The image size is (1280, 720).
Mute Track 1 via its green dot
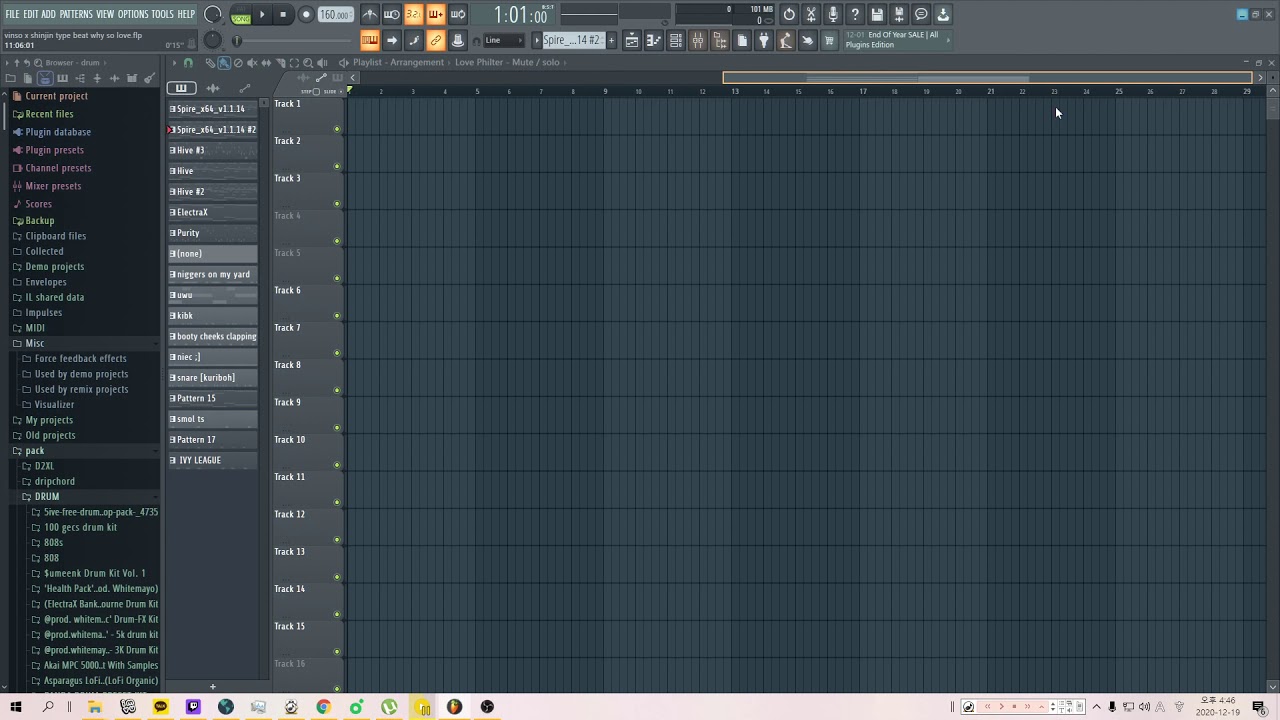(x=337, y=129)
